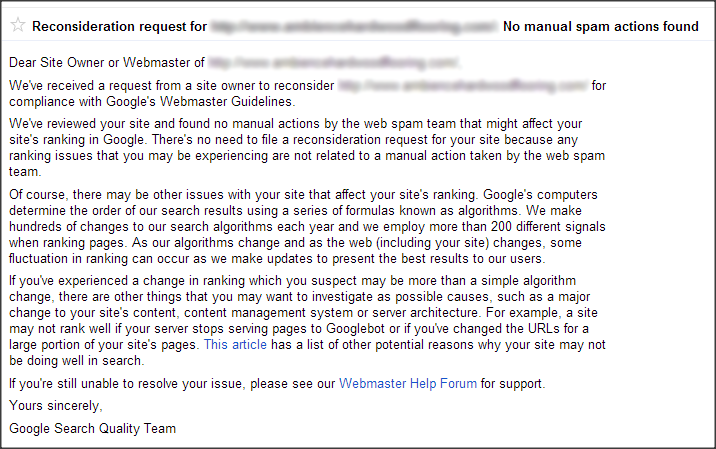Click "No manual spam actions found" heading
This screenshot has width=716, height=449.
(x=600, y=26)
